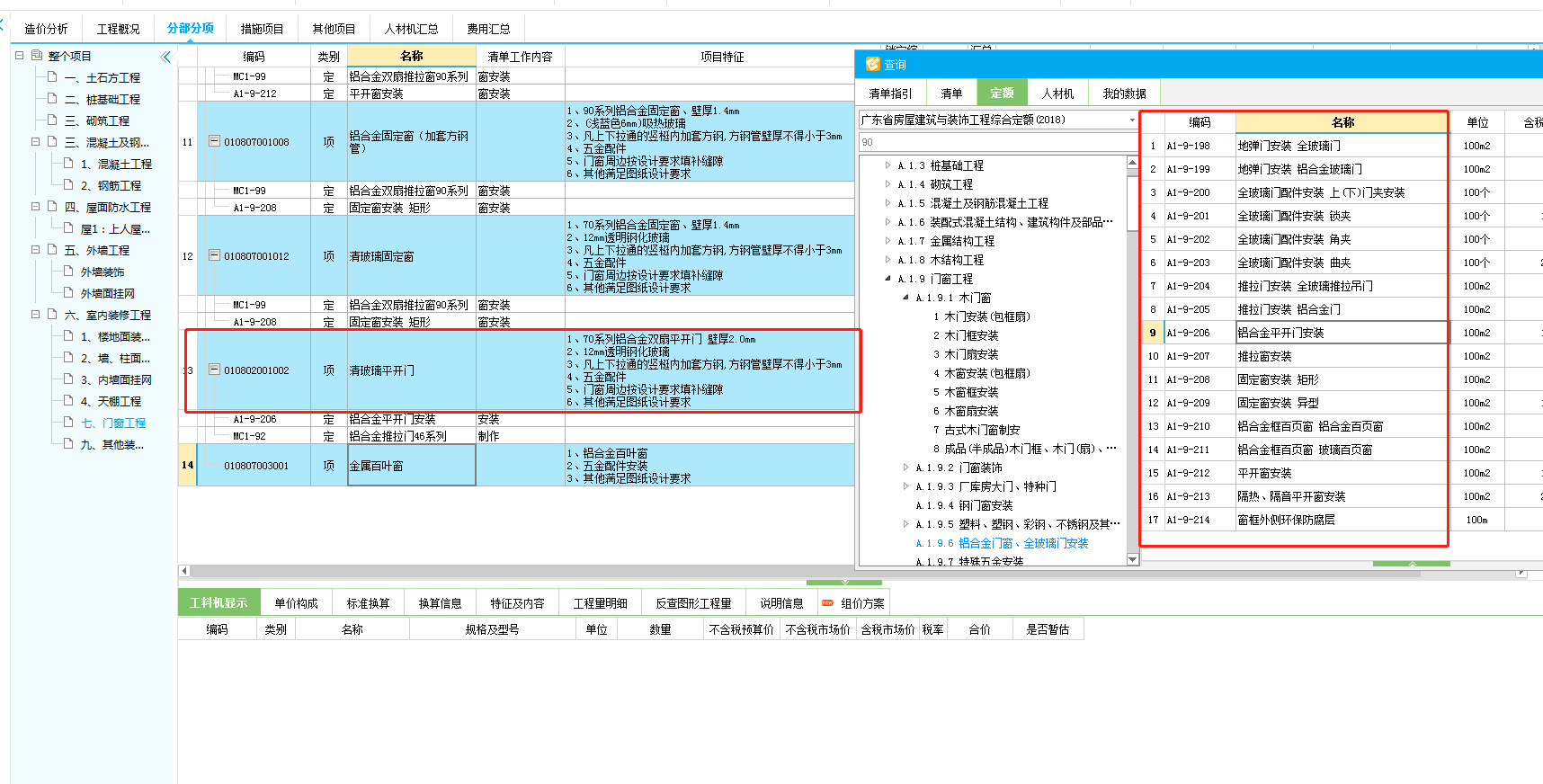Open the 措施项目 tab
Viewport: 1543px width, 784px height.
(263, 29)
